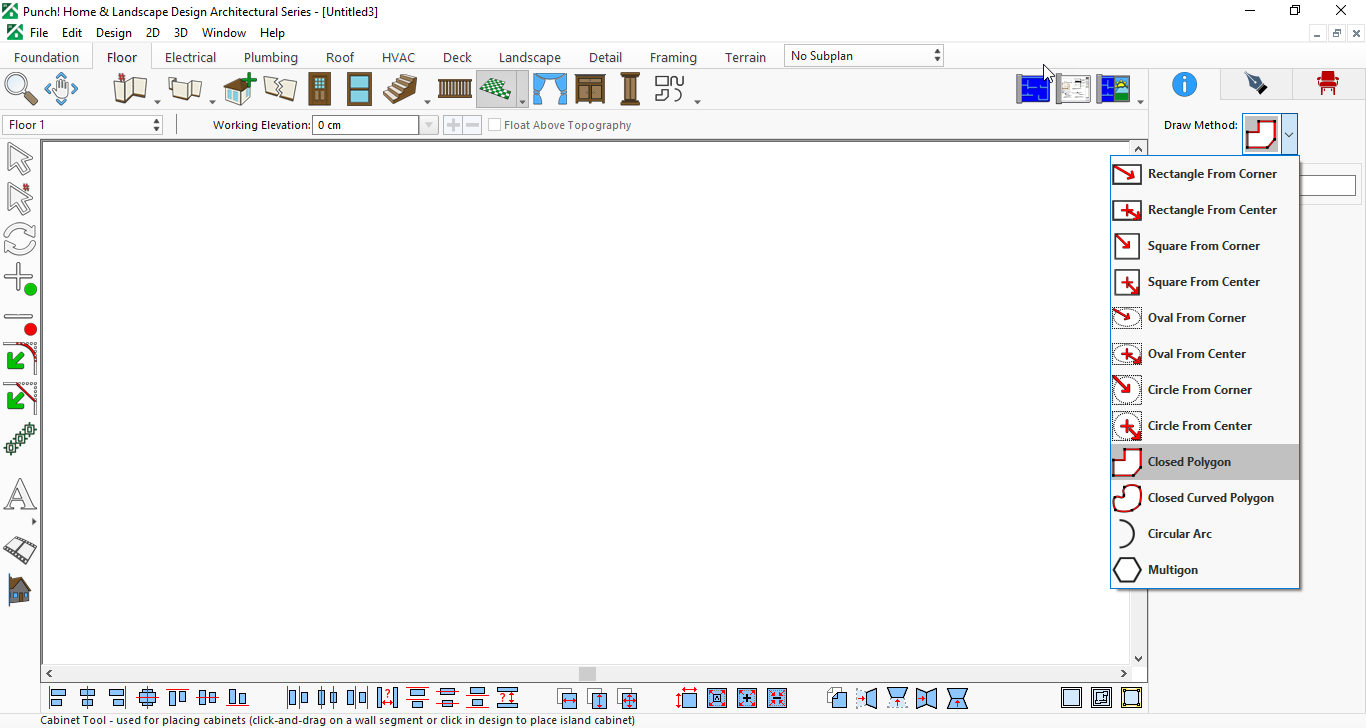Viewport: 1366px width, 728px height.
Task: Select the Multigon draw method
Action: click(1205, 570)
